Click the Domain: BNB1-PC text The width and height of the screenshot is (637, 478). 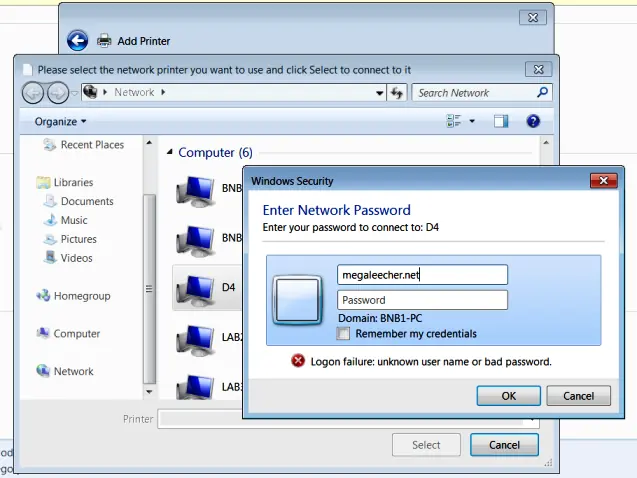(380, 318)
